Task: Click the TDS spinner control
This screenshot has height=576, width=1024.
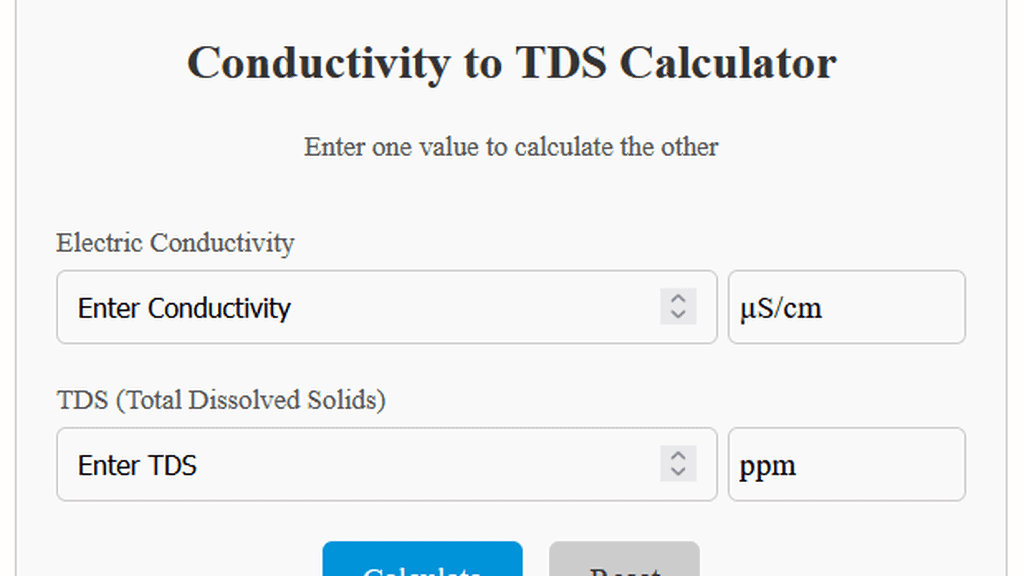Action: (679, 464)
